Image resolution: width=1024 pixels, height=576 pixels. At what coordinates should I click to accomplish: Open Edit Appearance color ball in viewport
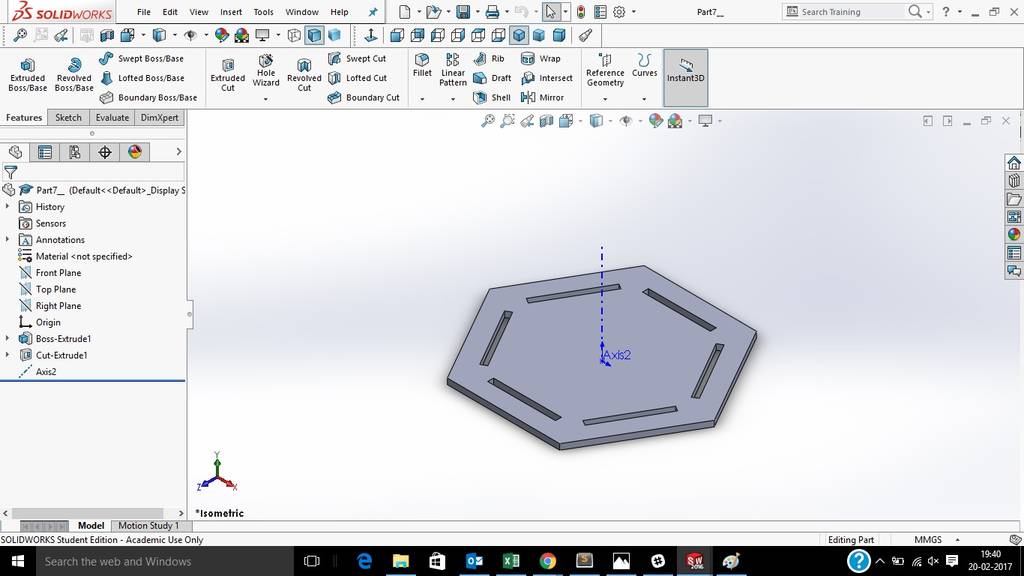655,121
